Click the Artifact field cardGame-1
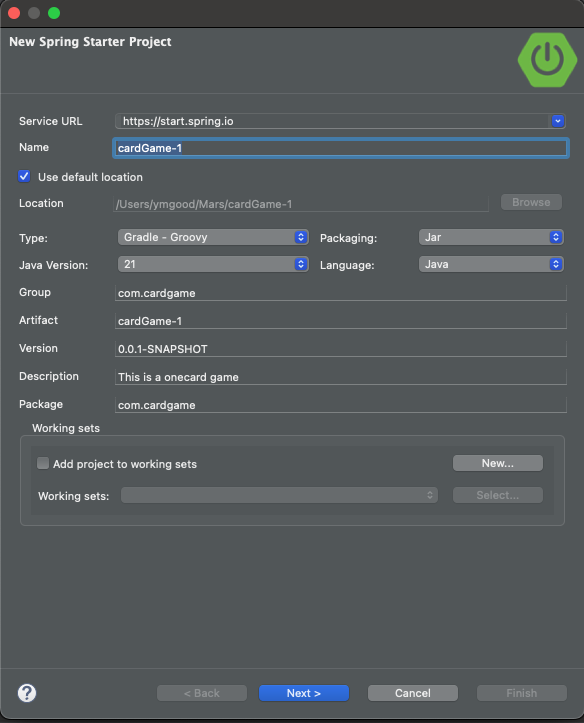This screenshot has height=723, width=584. (x=341, y=321)
